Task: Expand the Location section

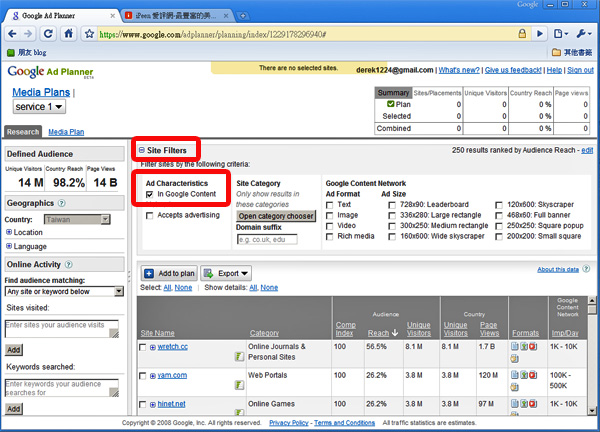Action: [9, 232]
